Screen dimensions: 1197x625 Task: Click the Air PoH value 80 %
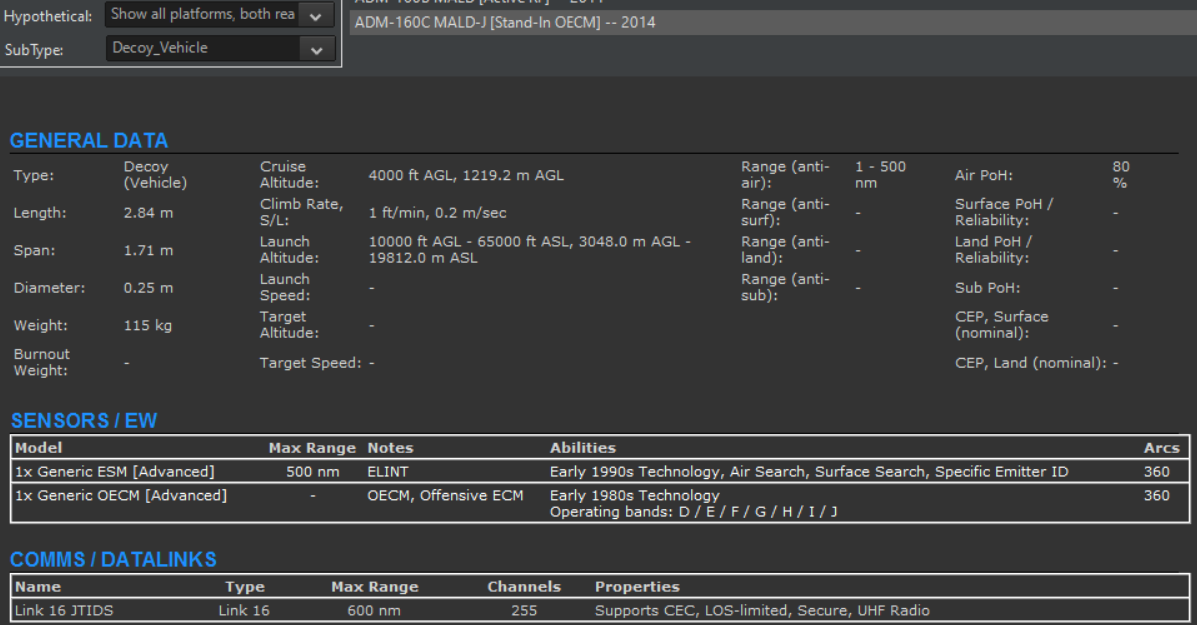point(1121,175)
